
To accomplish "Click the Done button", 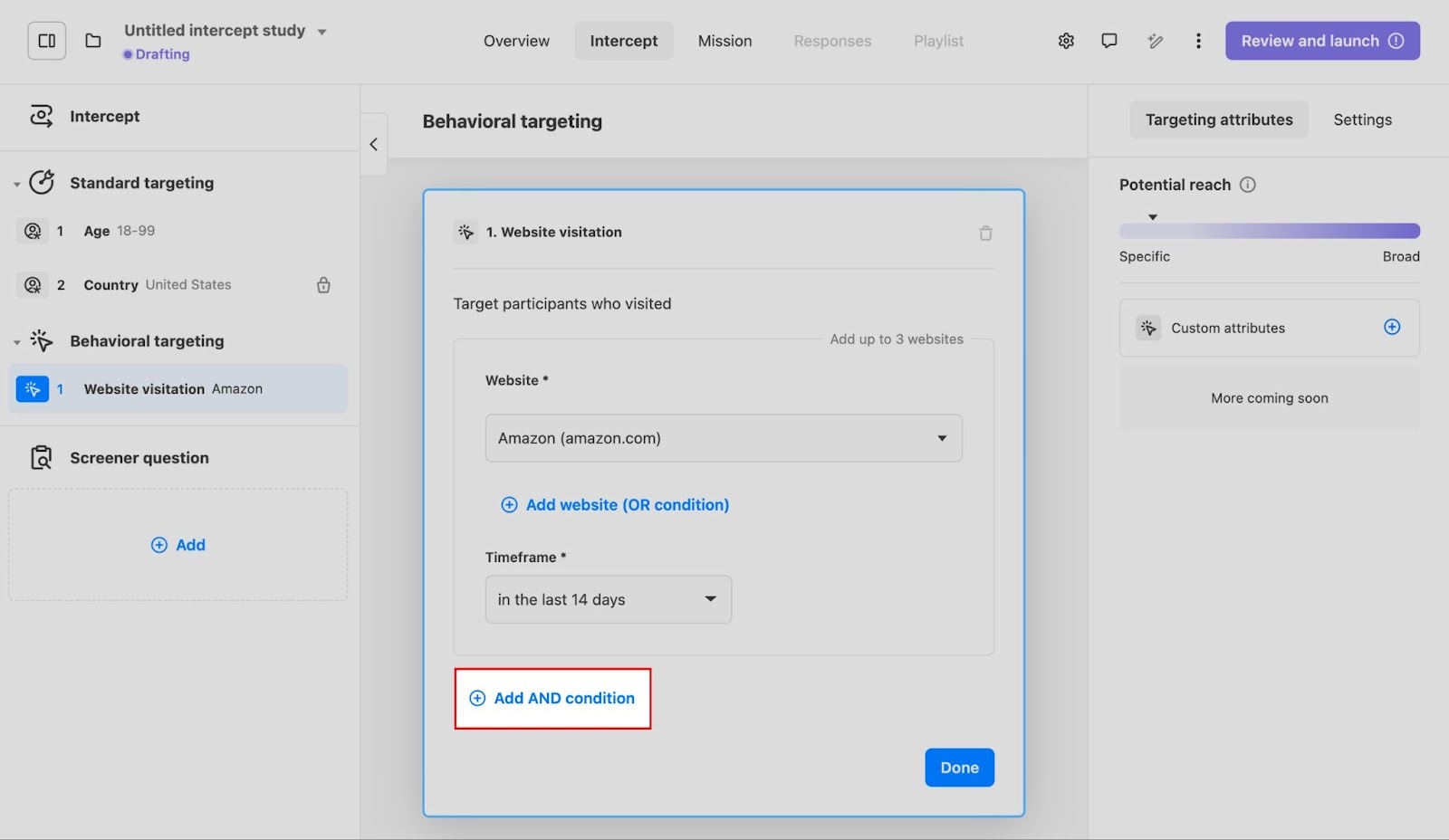I will (x=959, y=768).
